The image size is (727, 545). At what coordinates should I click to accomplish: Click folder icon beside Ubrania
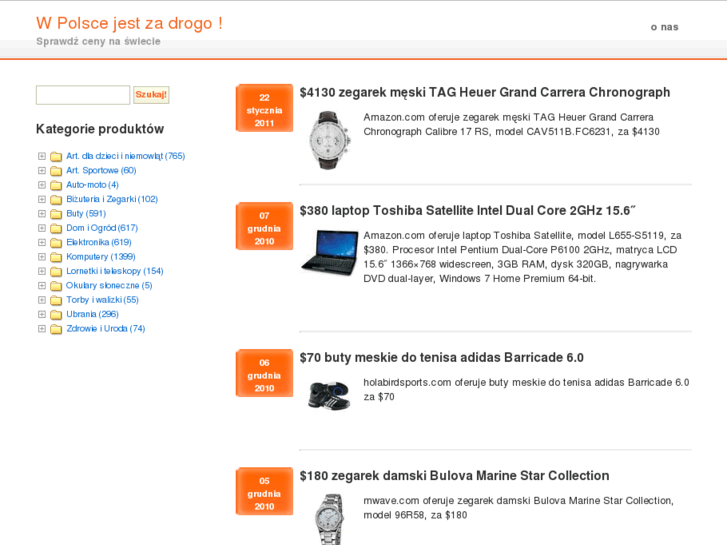pos(56,314)
